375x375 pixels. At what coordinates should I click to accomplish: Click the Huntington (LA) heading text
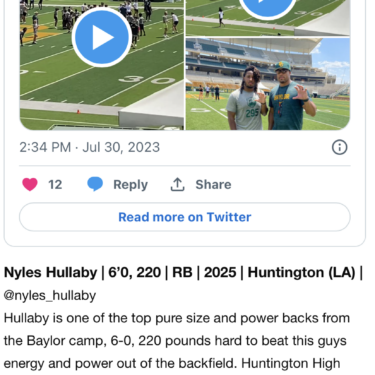[x=301, y=273]
